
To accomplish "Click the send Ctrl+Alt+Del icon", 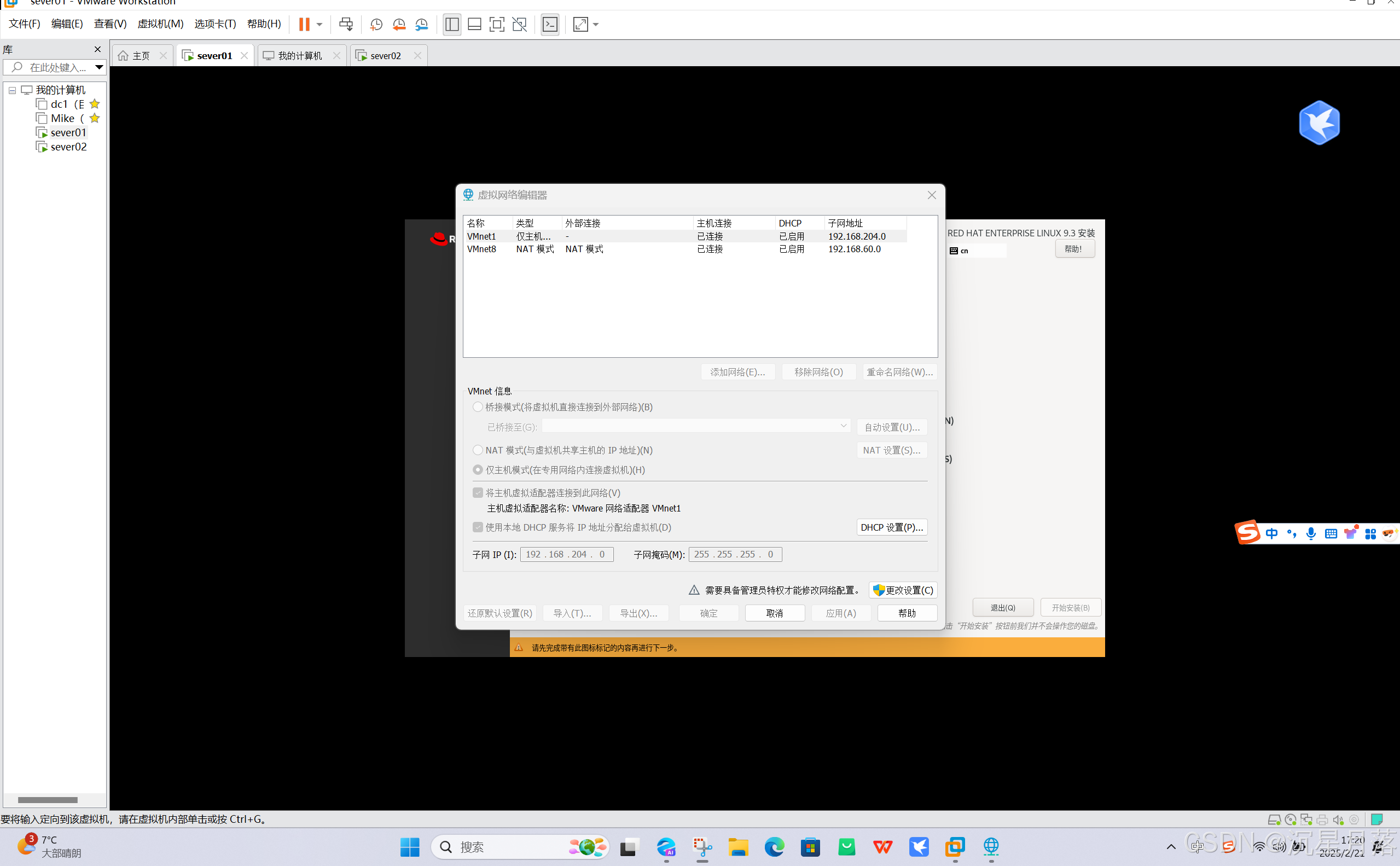I will 346,24.
